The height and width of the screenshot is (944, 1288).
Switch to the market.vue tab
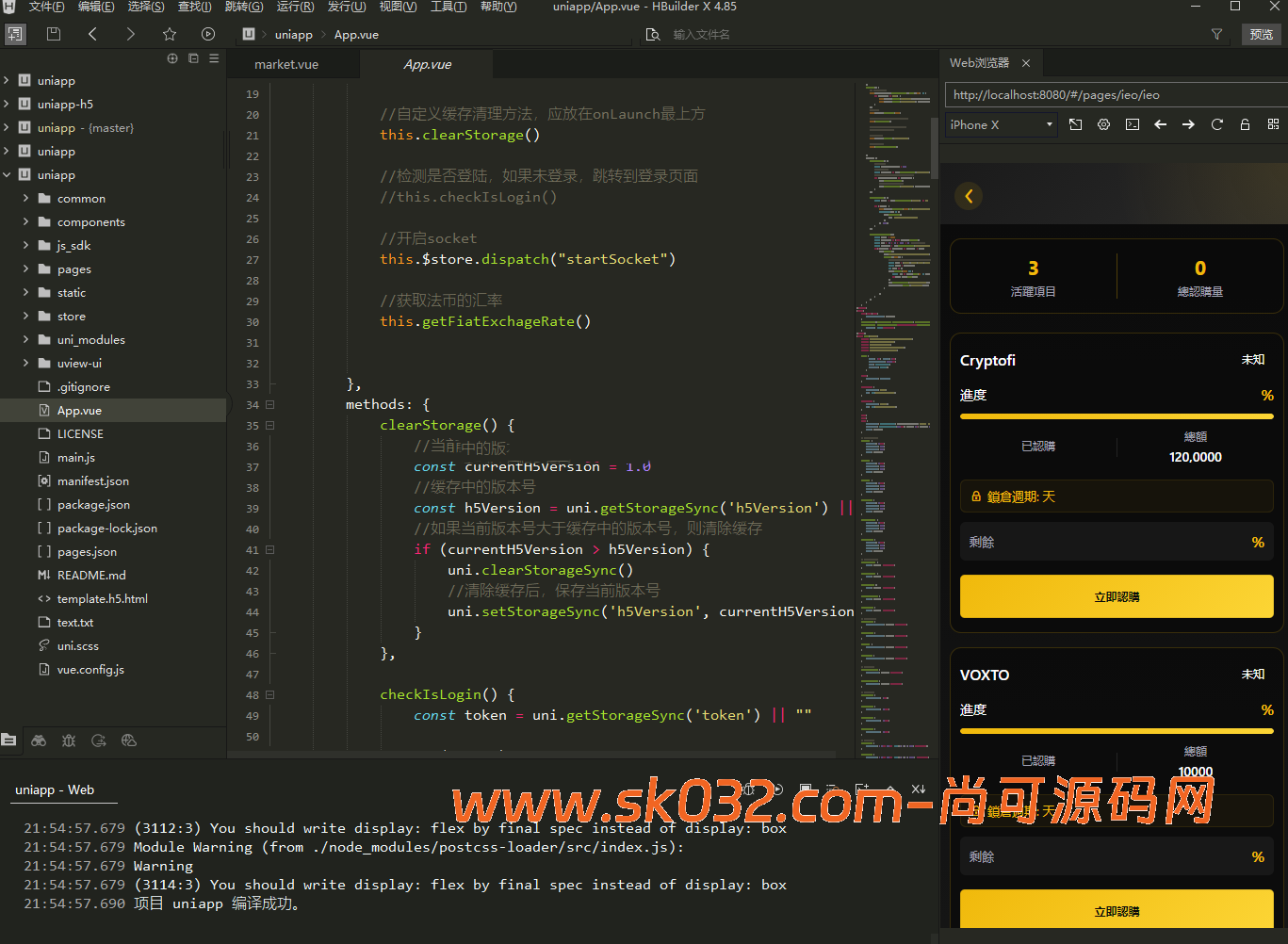[x=286, y=64]
